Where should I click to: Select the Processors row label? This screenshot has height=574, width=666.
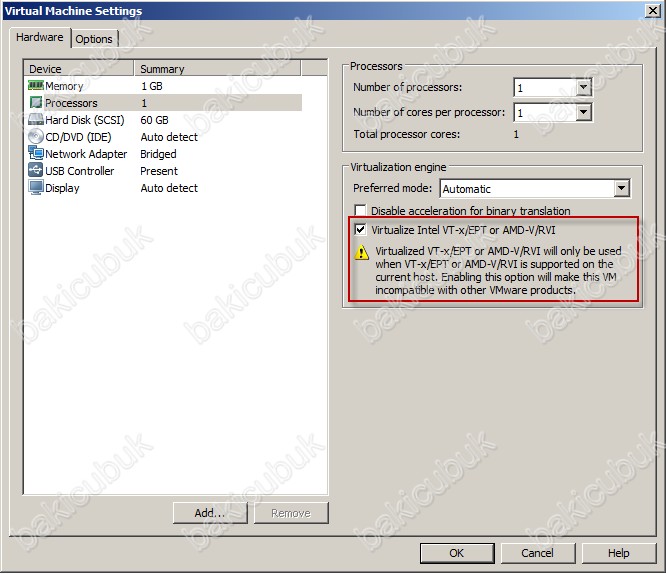71,103
